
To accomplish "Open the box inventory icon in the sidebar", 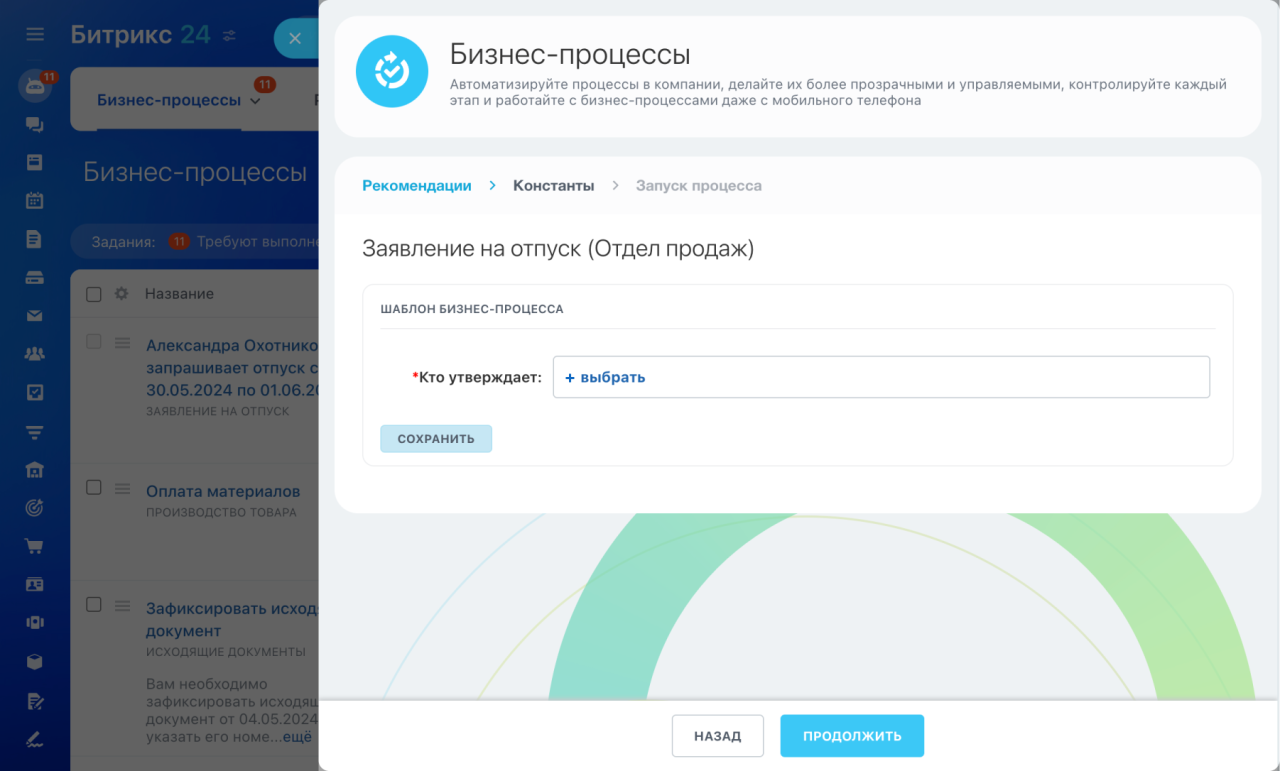I will click(x=35, y=662).
